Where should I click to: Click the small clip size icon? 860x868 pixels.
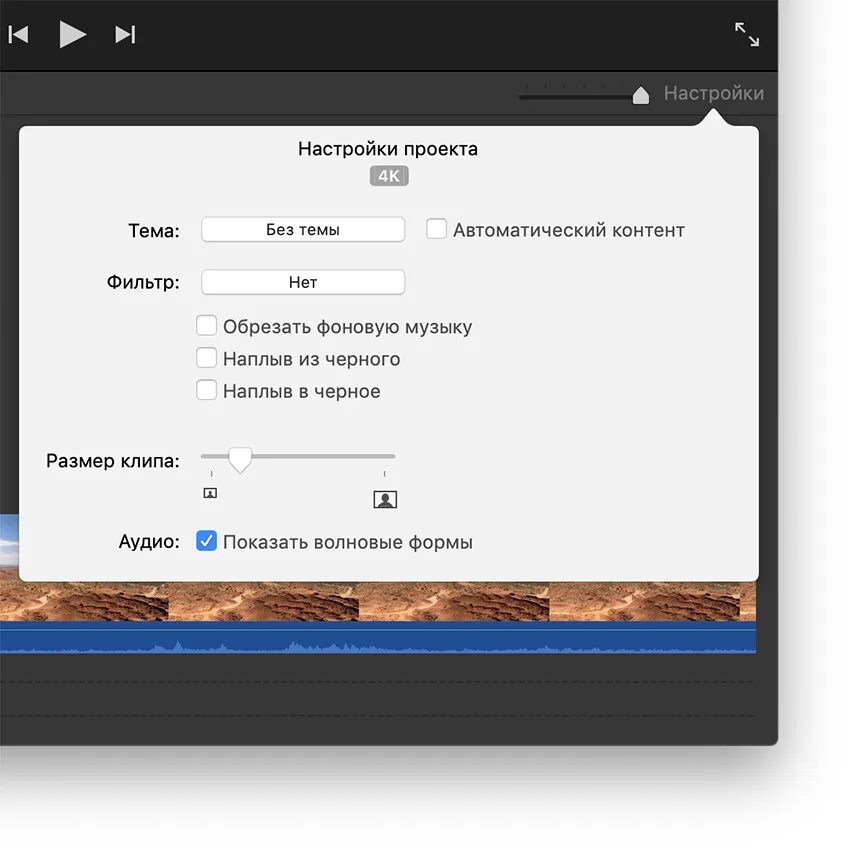(x=210, y=493)
